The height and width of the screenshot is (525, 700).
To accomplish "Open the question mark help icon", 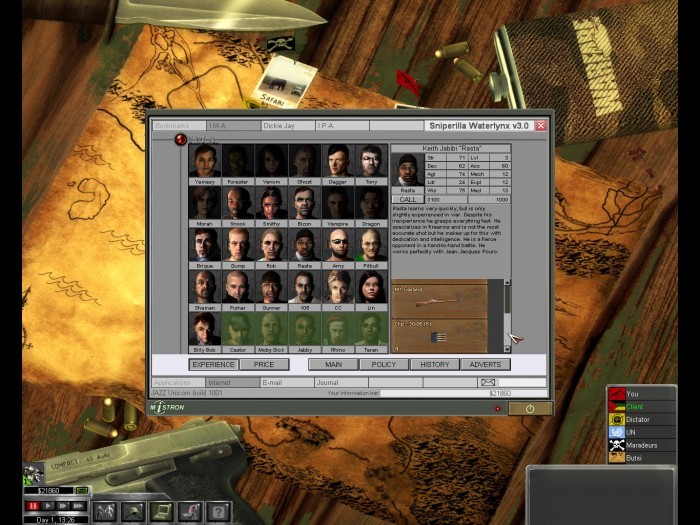I will point(219,512).
